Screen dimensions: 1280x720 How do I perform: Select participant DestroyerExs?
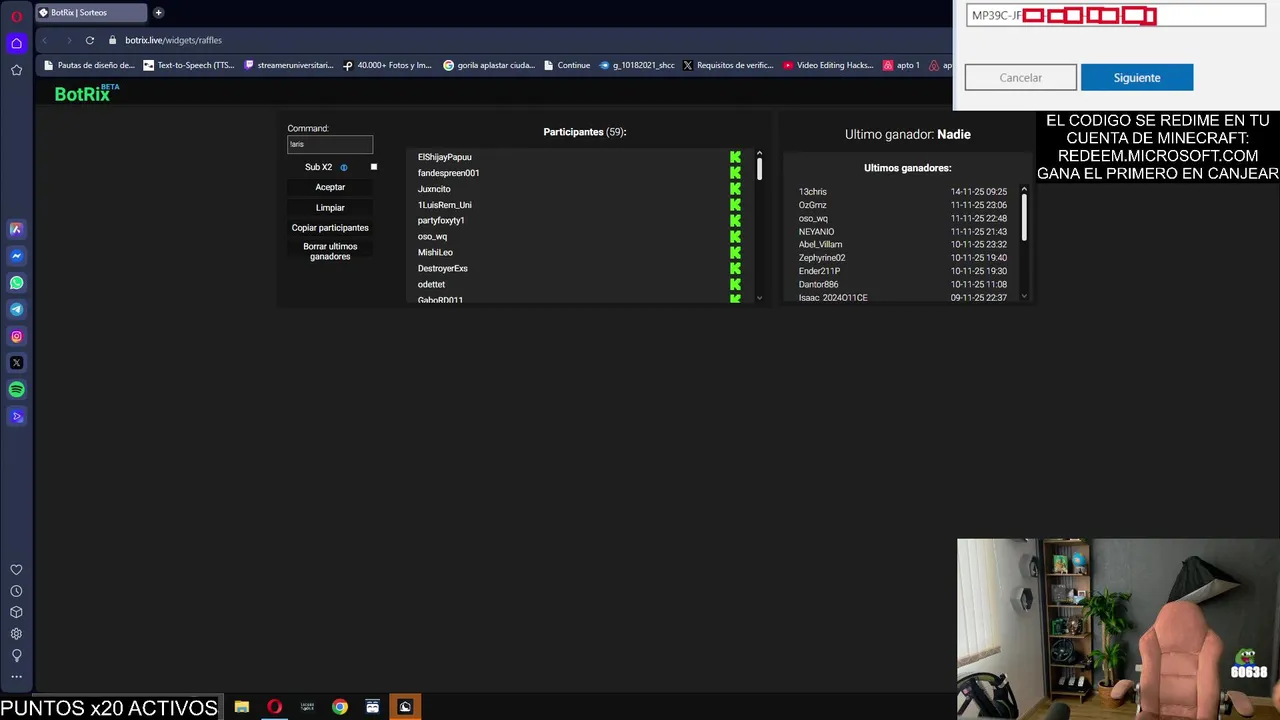(442, 269)
